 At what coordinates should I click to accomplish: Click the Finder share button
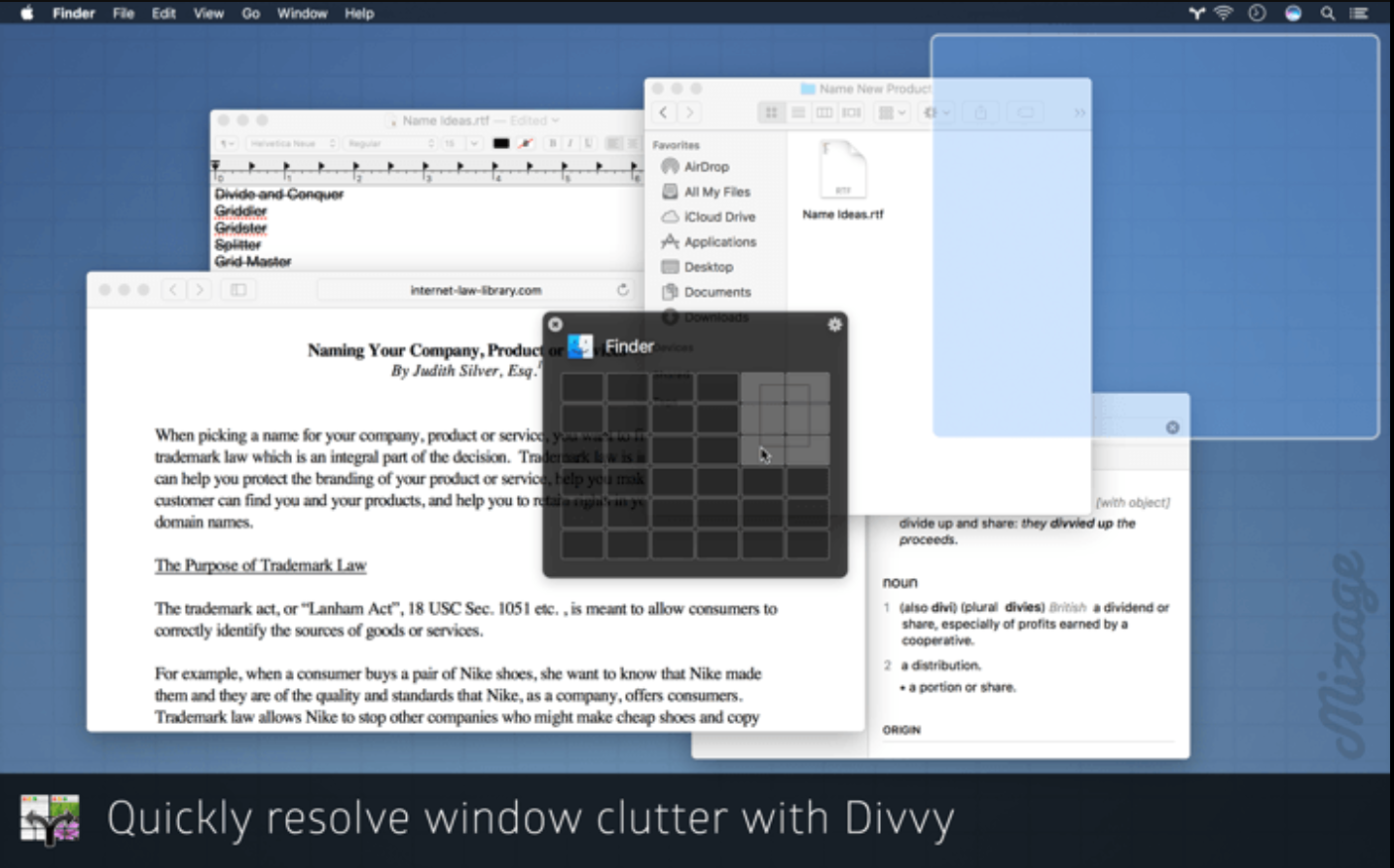980,113
